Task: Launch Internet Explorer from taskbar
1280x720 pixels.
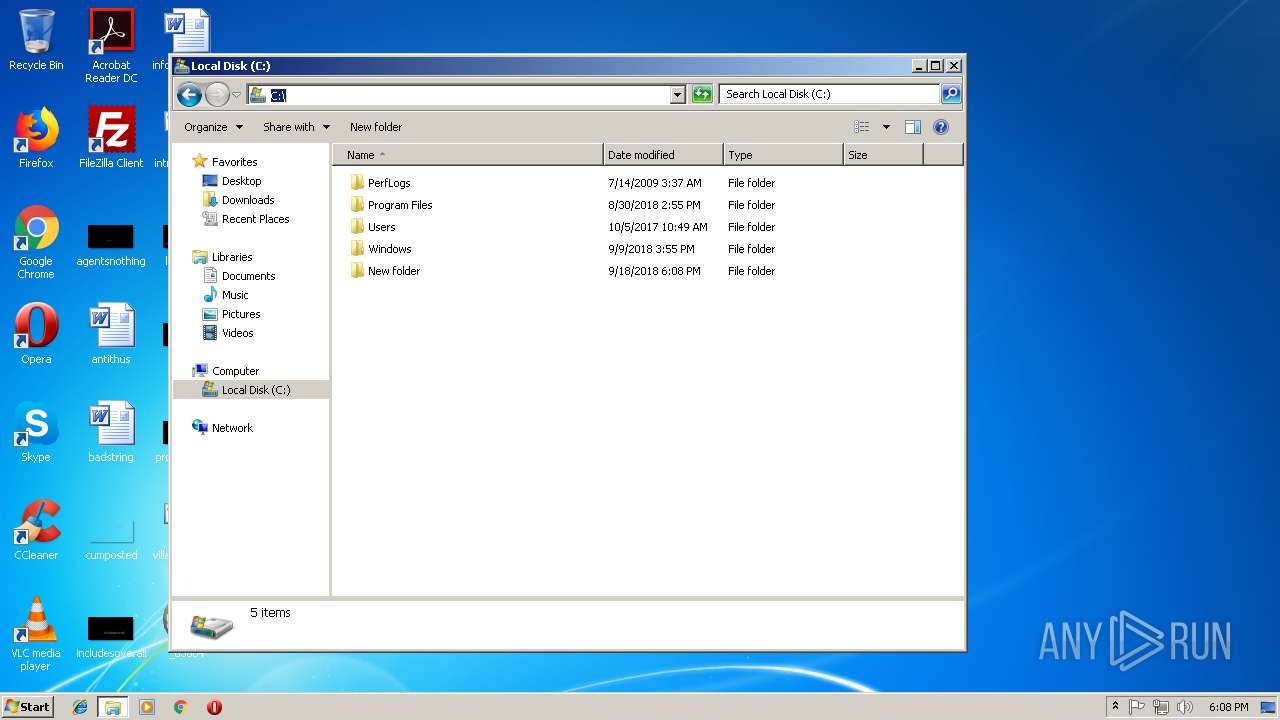Action: click(x=80, y=707)
